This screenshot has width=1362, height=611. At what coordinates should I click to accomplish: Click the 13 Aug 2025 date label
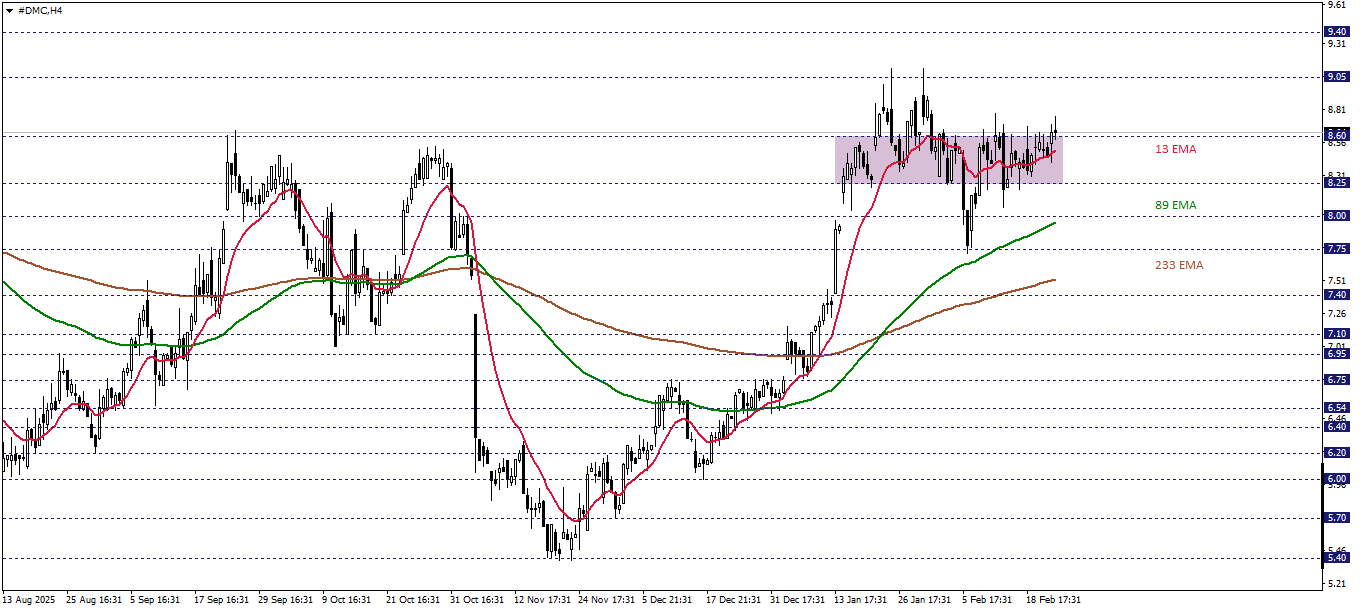[29, 600]
